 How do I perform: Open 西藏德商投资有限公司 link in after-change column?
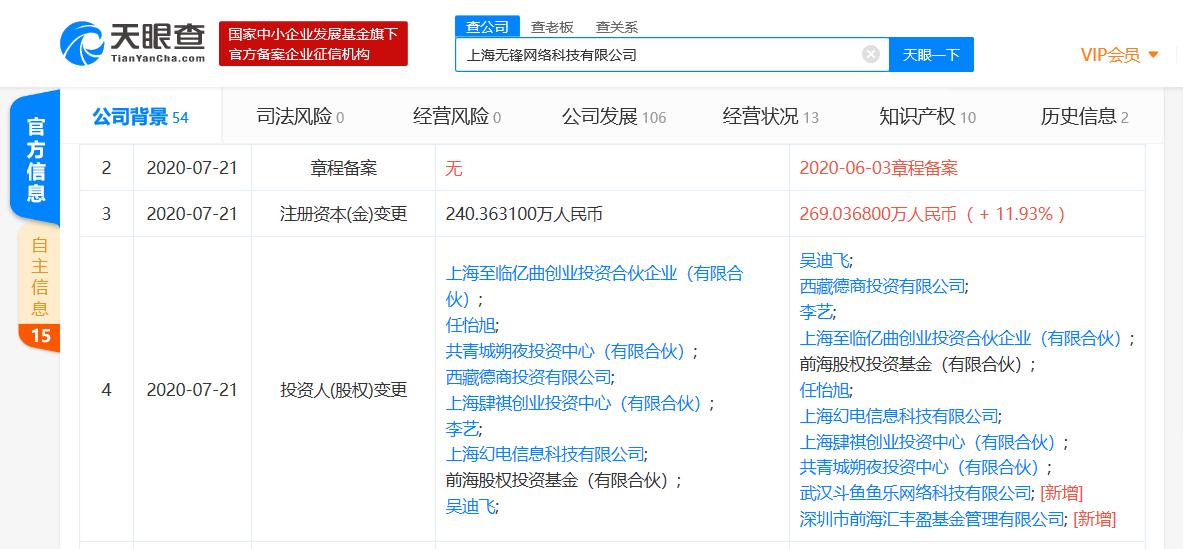883,287
